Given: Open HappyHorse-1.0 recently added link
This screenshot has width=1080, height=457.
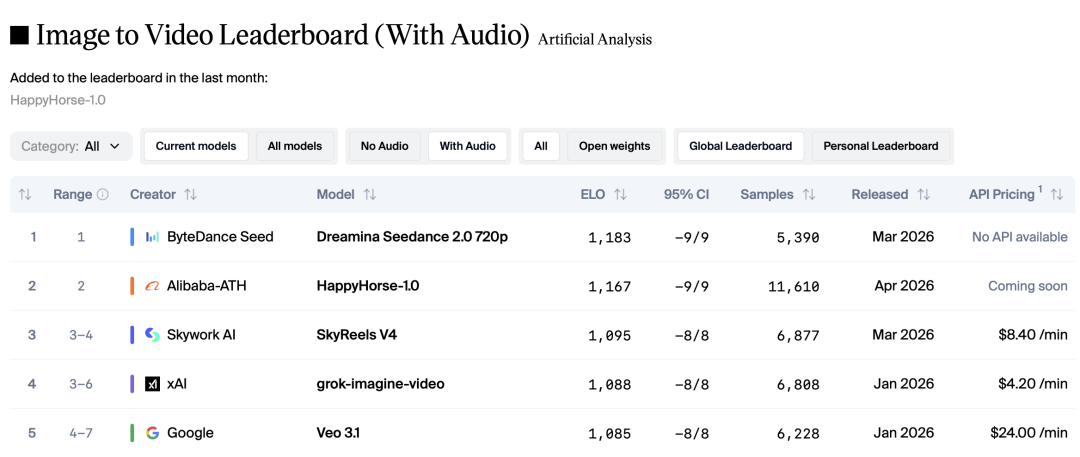Looking at the screenshot, I should click(58, 100).
